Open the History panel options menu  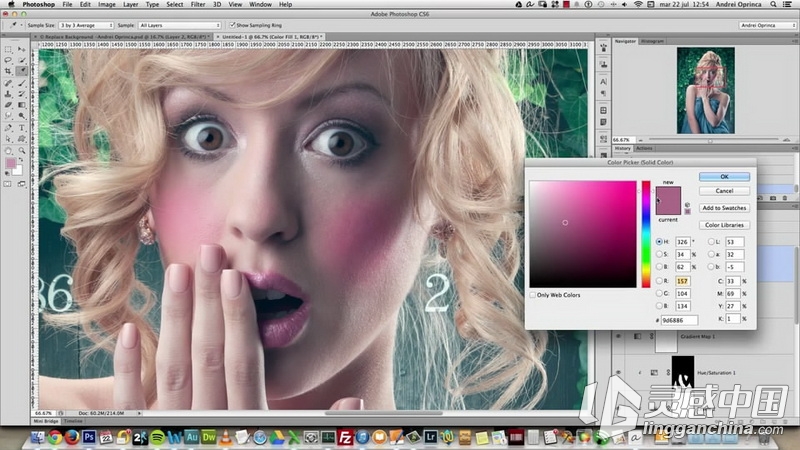tap(794, 148)
